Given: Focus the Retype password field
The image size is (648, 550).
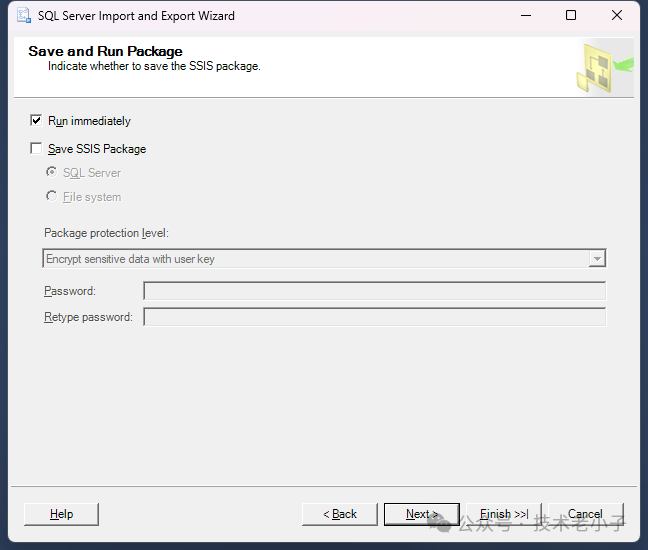Looking at the screenshot, I should (375, 317).
